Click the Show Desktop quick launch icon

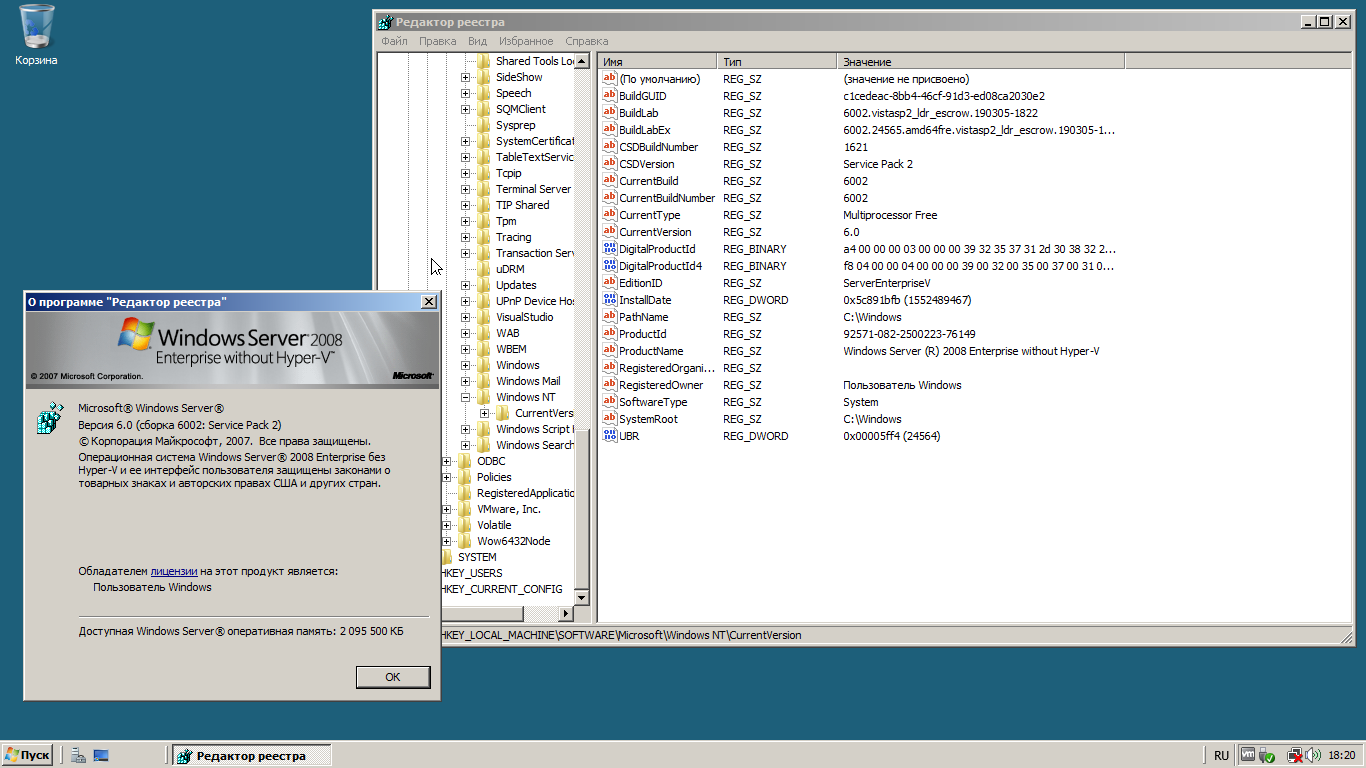click(x=101, y=756)
